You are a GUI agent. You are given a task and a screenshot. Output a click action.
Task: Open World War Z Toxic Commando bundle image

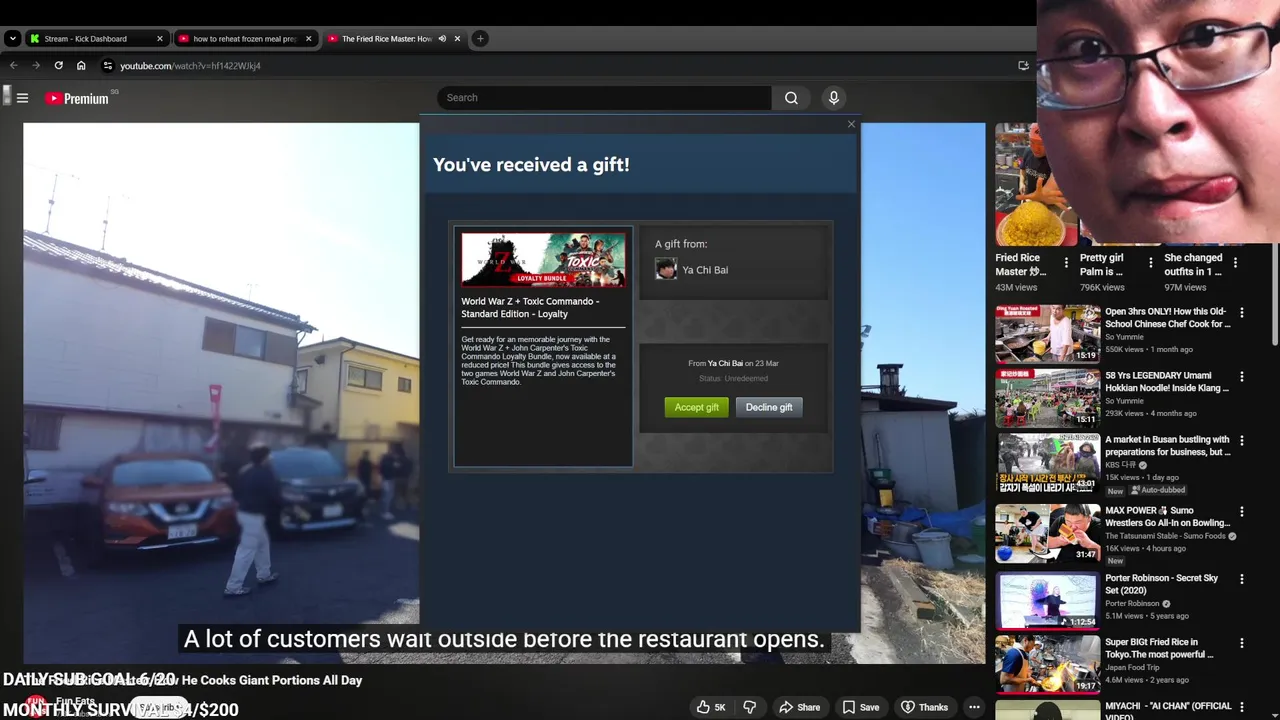[543, 260]
